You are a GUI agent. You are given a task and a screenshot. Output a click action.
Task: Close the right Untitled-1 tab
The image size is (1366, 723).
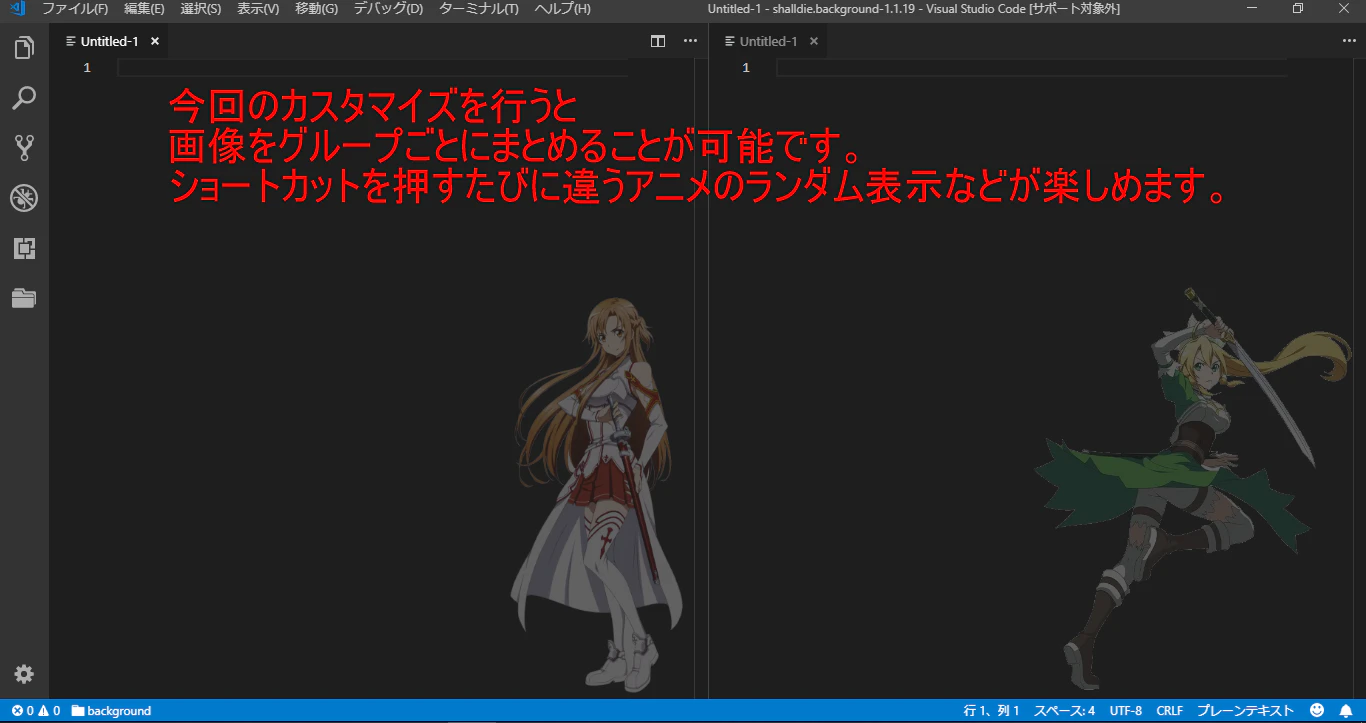(814, 41)
